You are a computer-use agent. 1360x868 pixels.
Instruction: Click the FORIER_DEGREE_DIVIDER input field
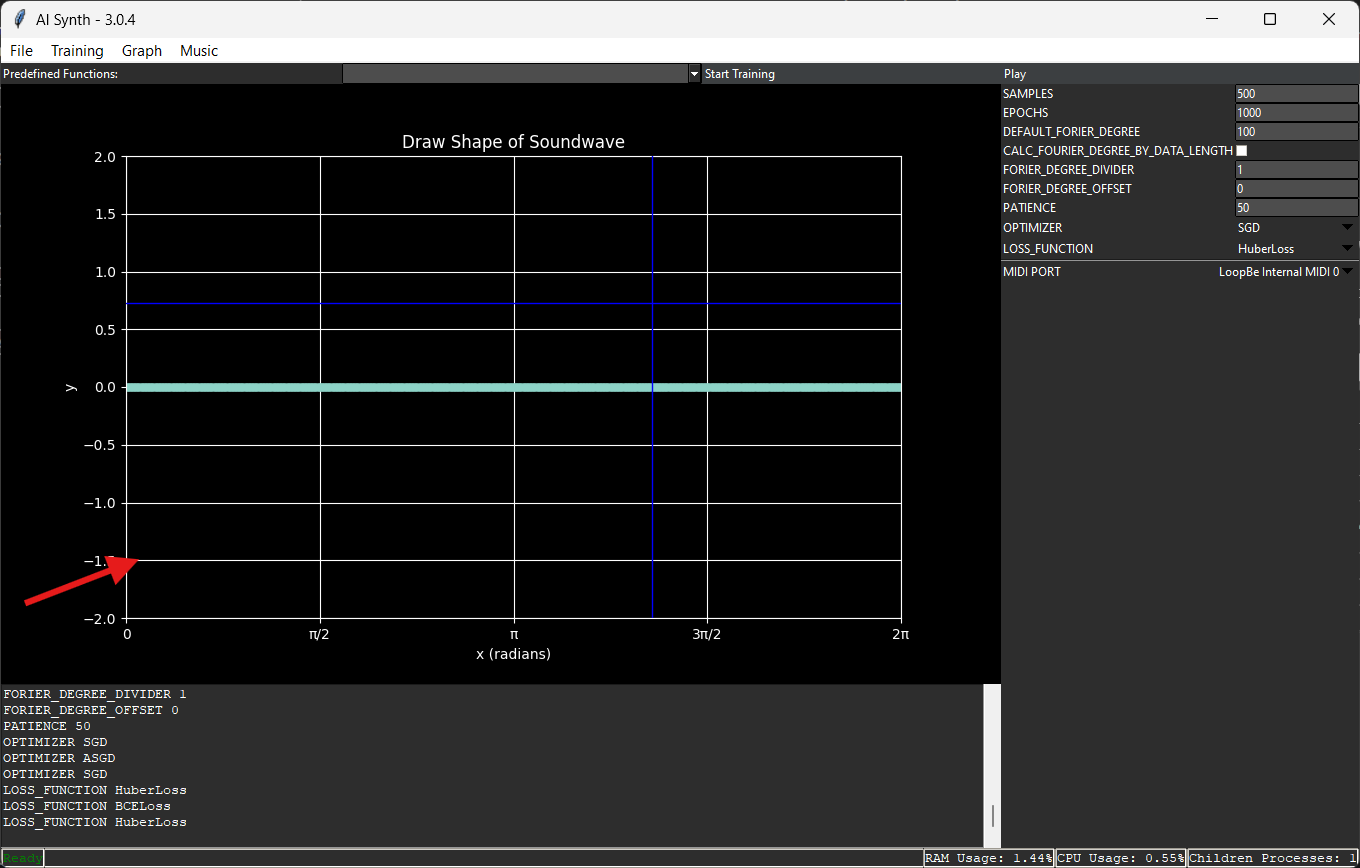pos(1297,170)
